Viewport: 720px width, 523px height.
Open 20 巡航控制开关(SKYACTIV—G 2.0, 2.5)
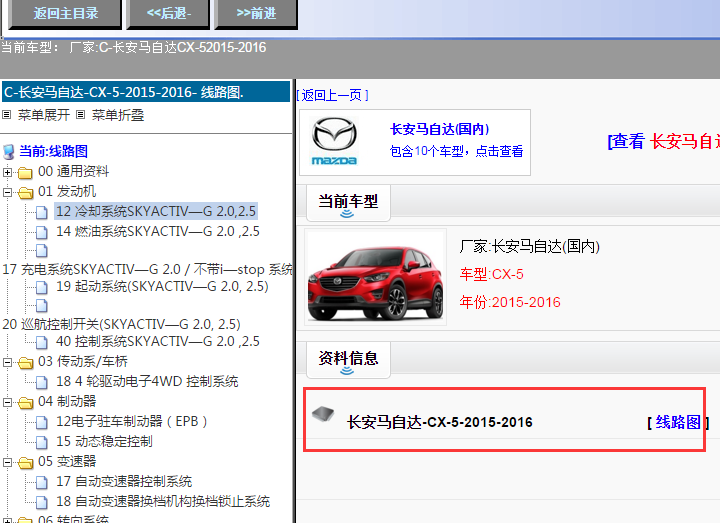tap(121, 324)
